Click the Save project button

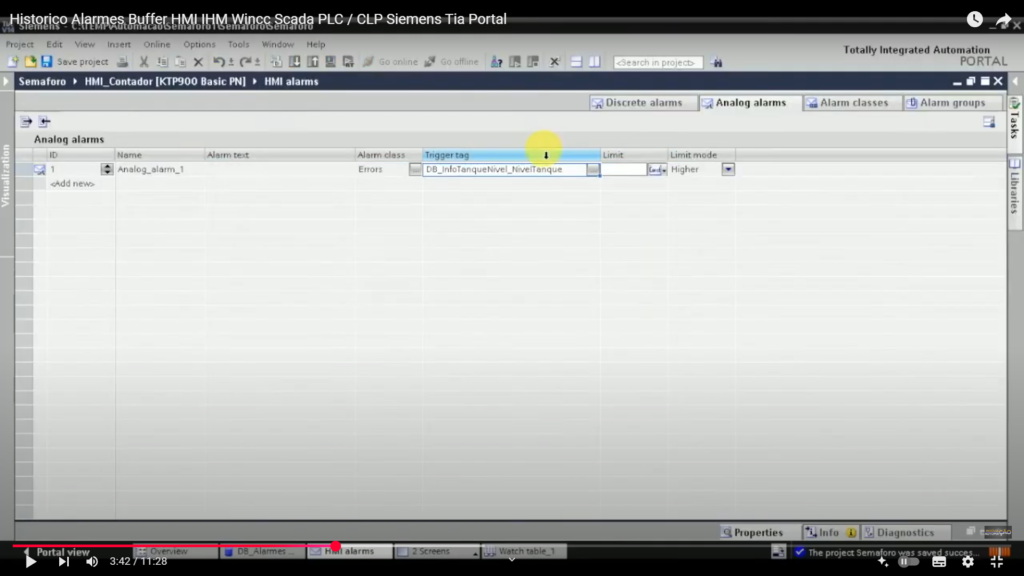tap(74, 61)
